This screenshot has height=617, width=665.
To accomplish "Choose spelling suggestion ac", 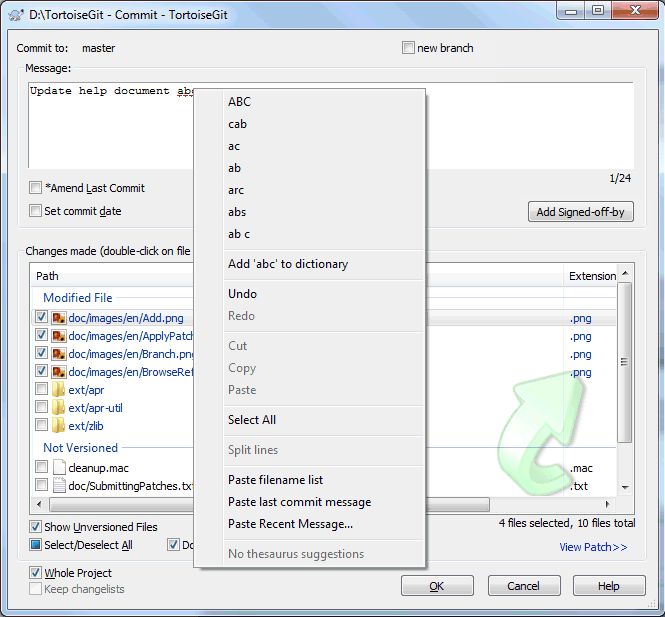I will (x=310, y=146).
